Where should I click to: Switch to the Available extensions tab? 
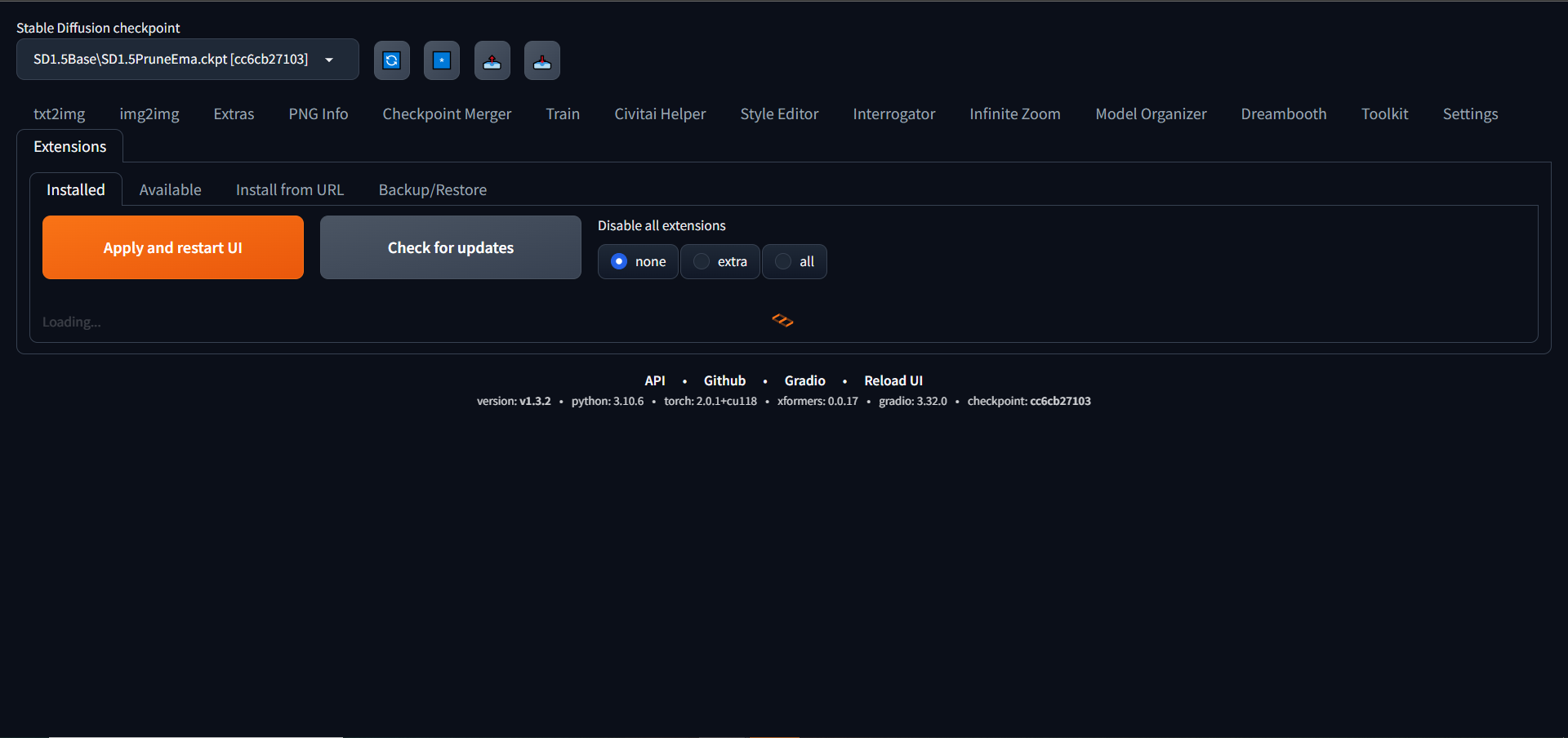click(170, 189)
